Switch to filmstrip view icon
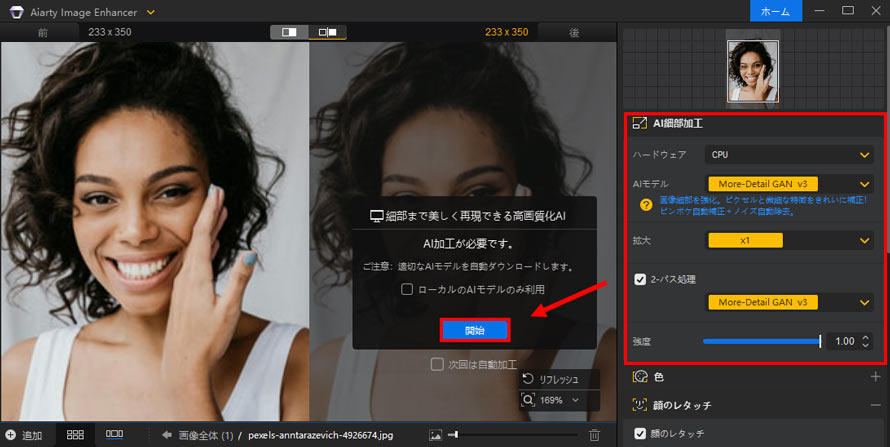This screenshot has width=890, height=447. click(114, 434)
